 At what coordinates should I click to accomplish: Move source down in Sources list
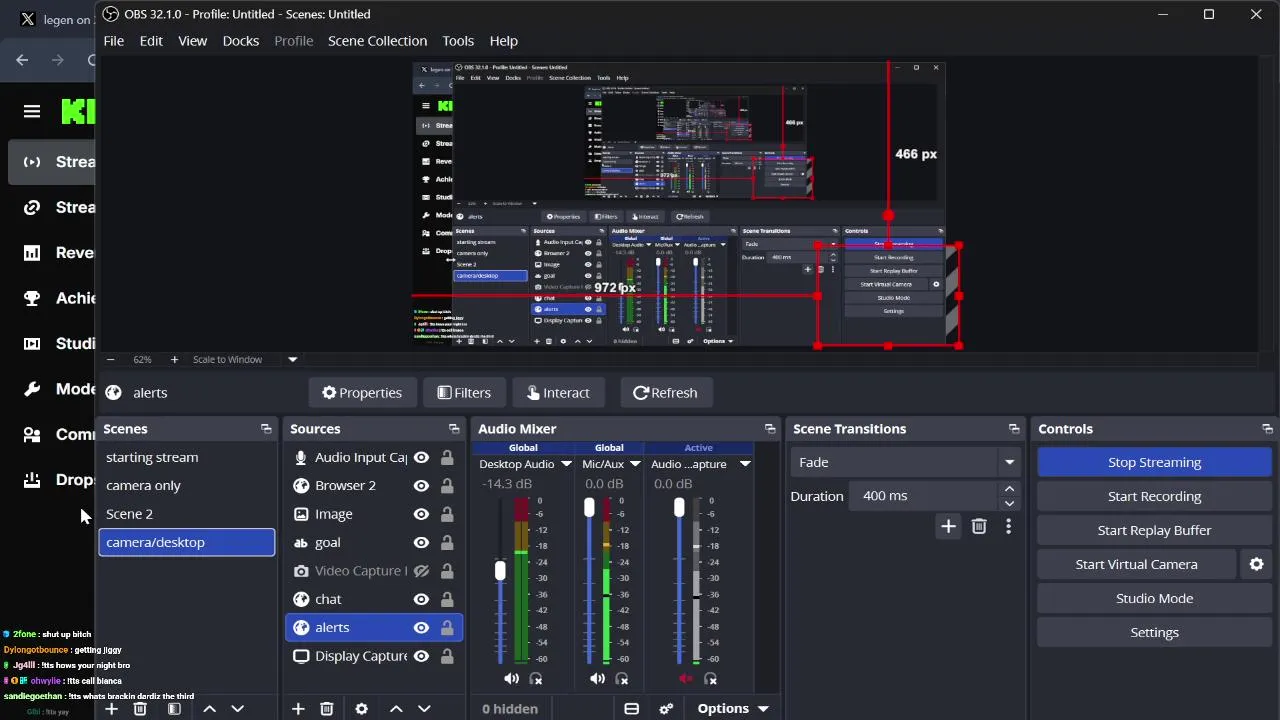[424, 708]
